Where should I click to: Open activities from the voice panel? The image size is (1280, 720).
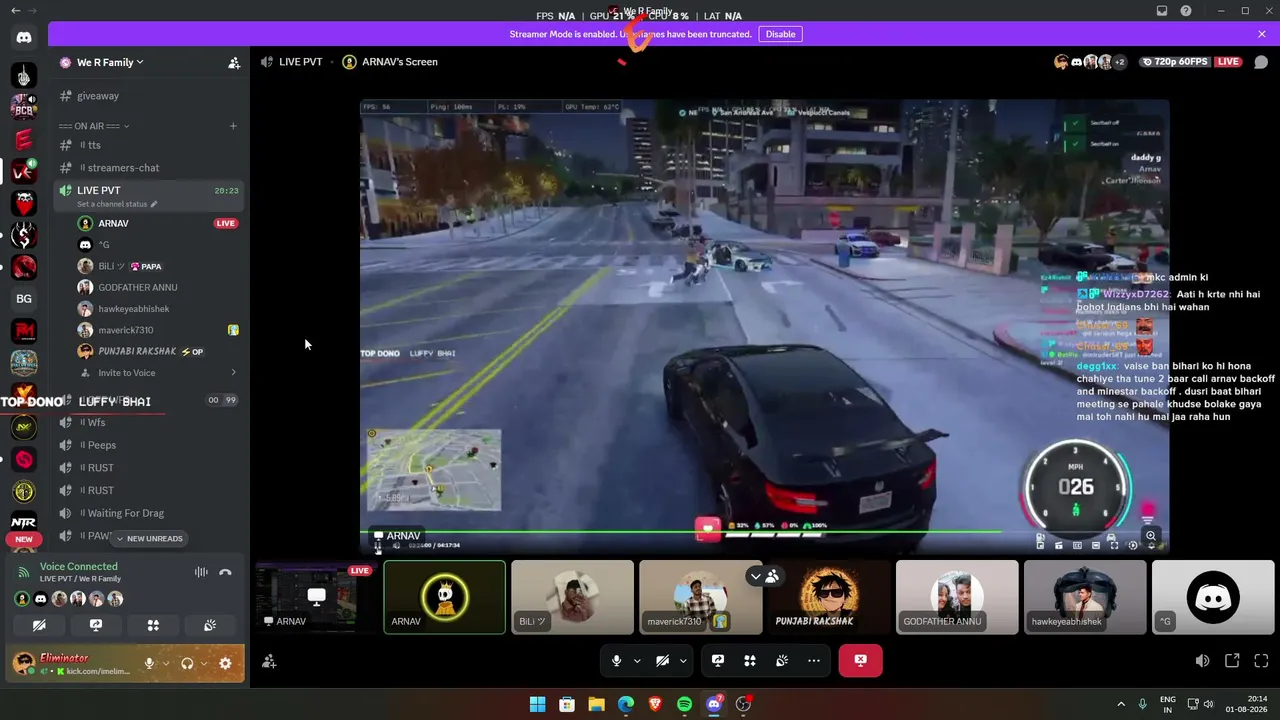pos(153,625)
